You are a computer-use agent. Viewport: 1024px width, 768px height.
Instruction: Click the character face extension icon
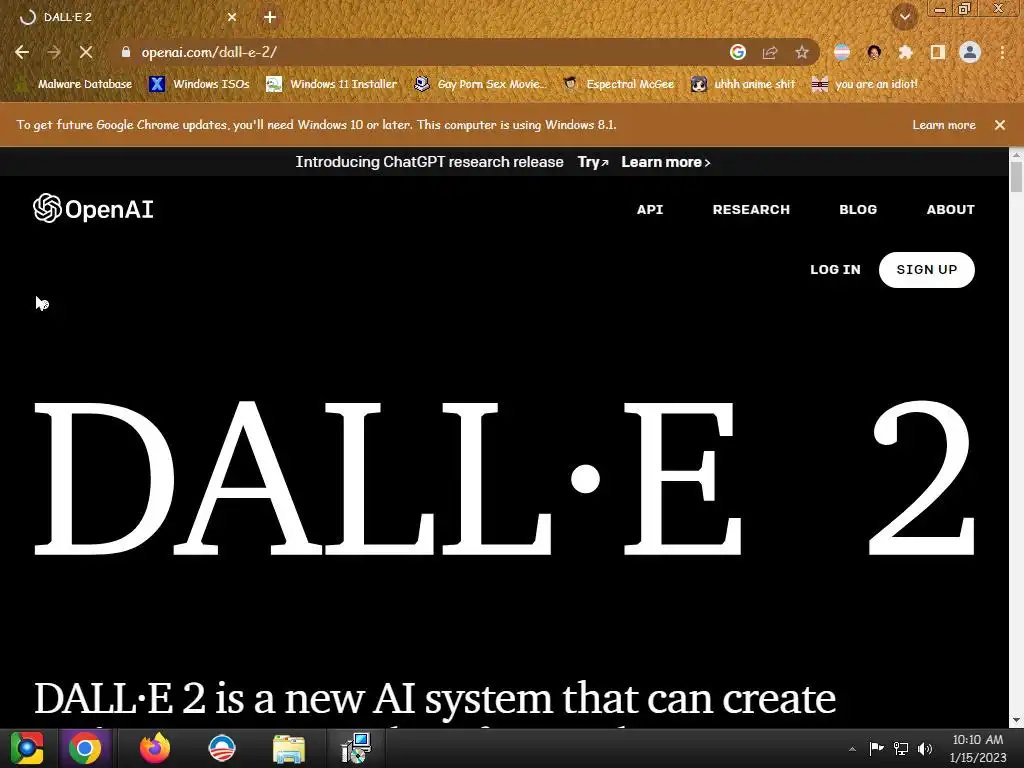[x=874, y=52]
